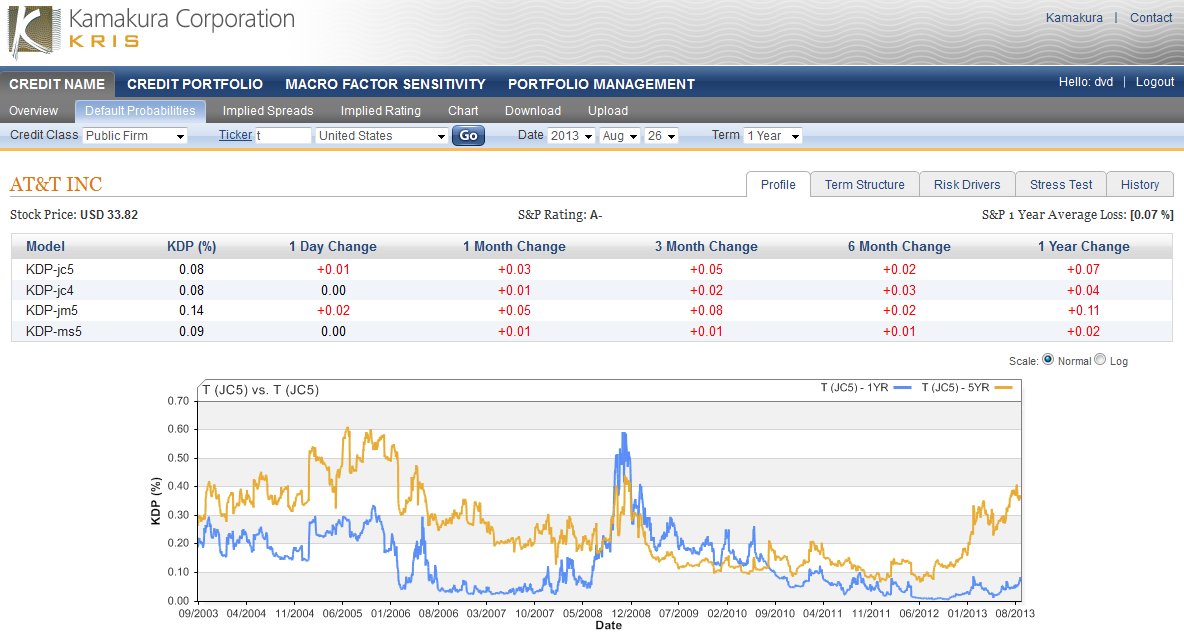Viewport: 1184px width, 635px height.
Task: Open the Contact link
Action: point(1151,17)
